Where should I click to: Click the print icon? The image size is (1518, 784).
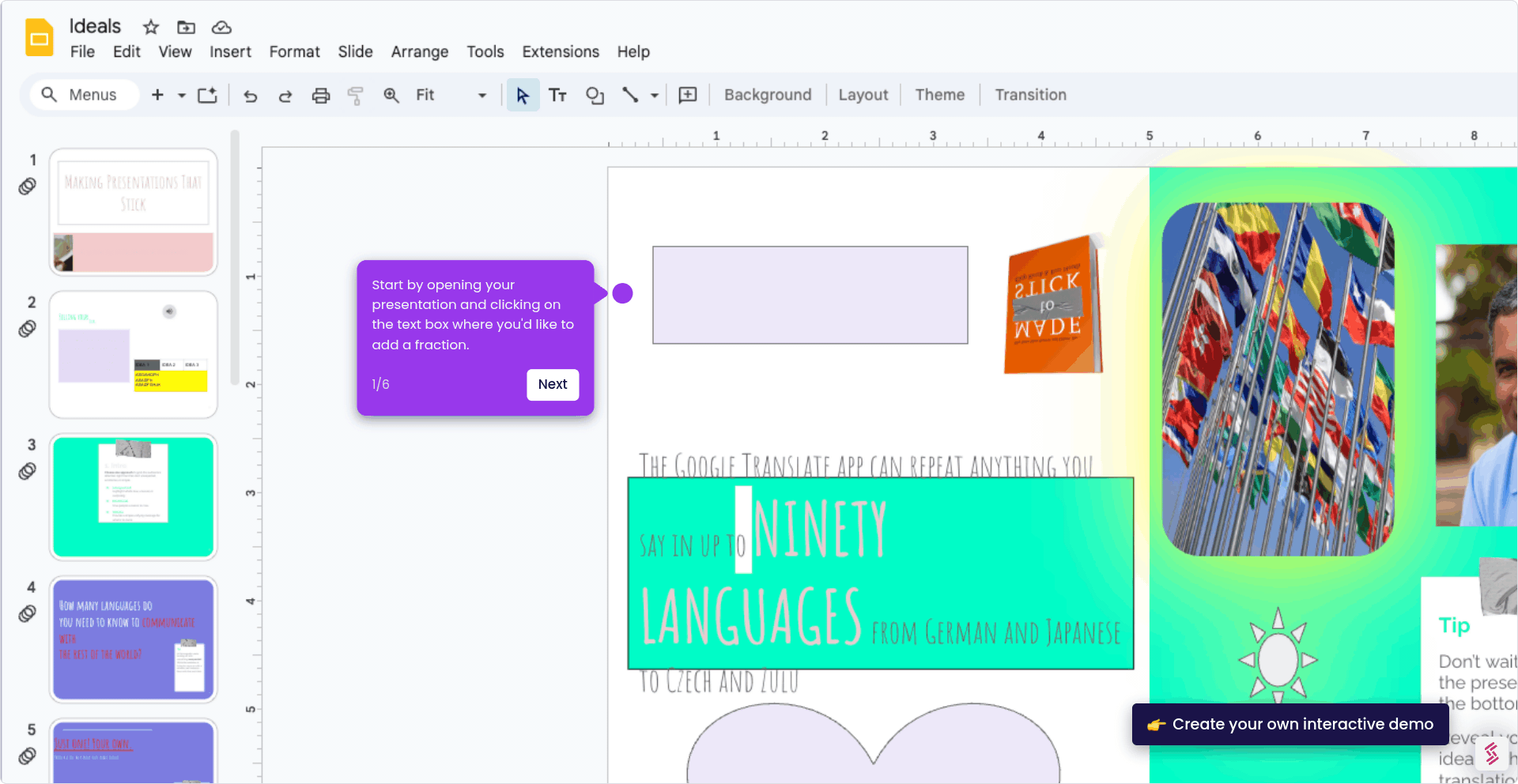(x=320, y=96)
